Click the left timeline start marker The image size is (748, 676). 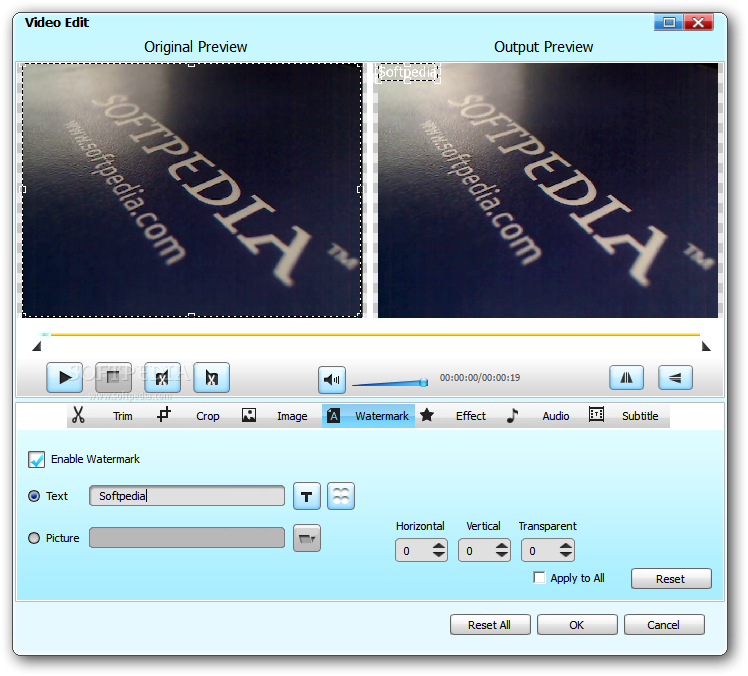point(37,346)
